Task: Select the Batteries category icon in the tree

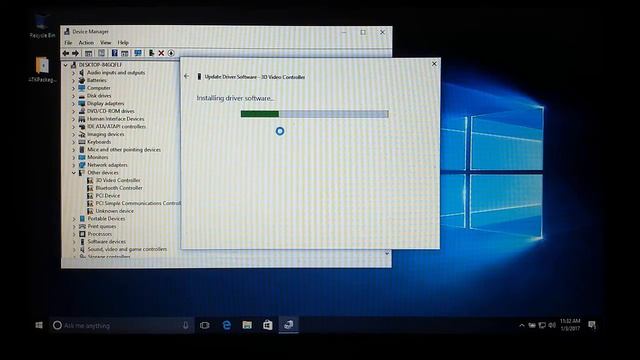Action: click(82, 80)
